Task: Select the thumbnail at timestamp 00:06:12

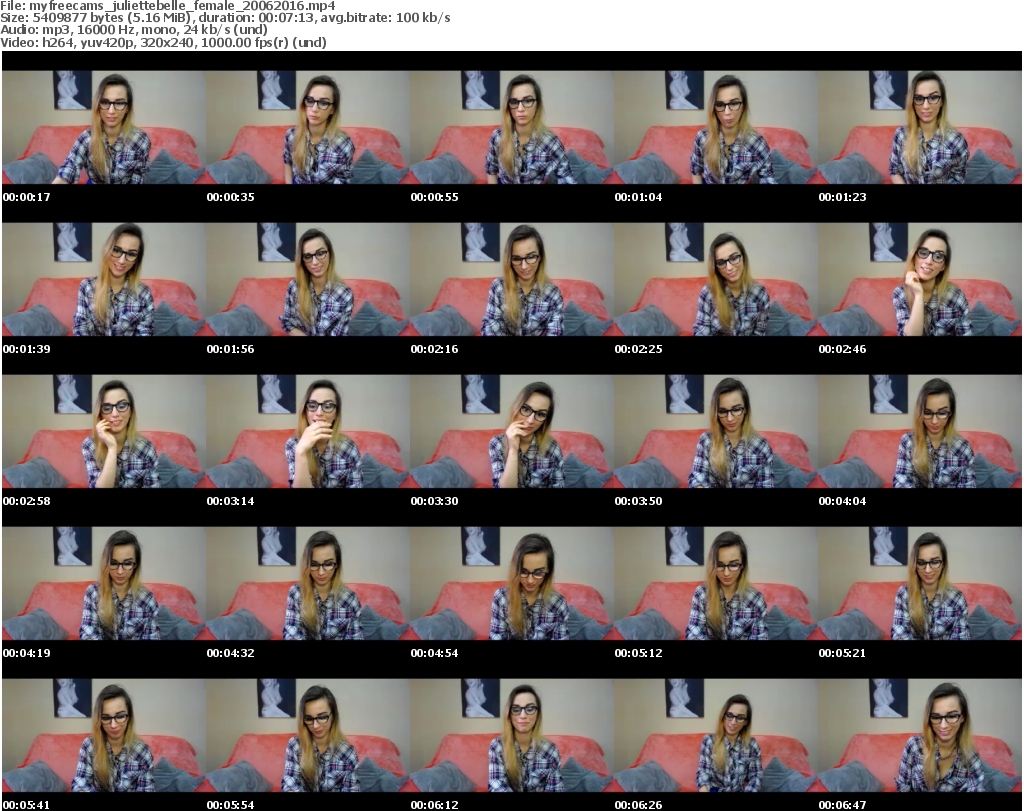Action: click(x=512, y=735)
